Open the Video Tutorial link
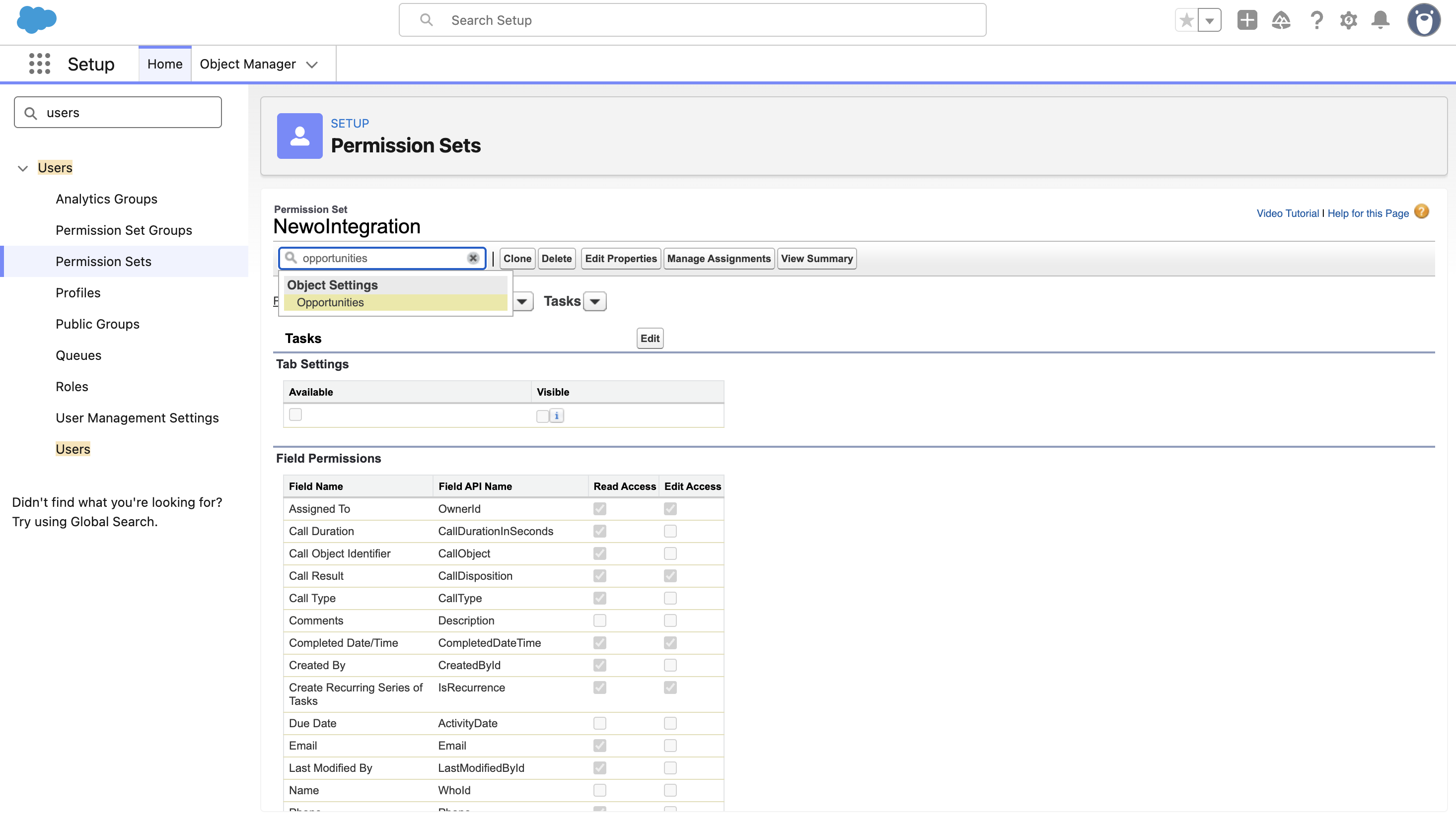 click(x=1287, y=213)
